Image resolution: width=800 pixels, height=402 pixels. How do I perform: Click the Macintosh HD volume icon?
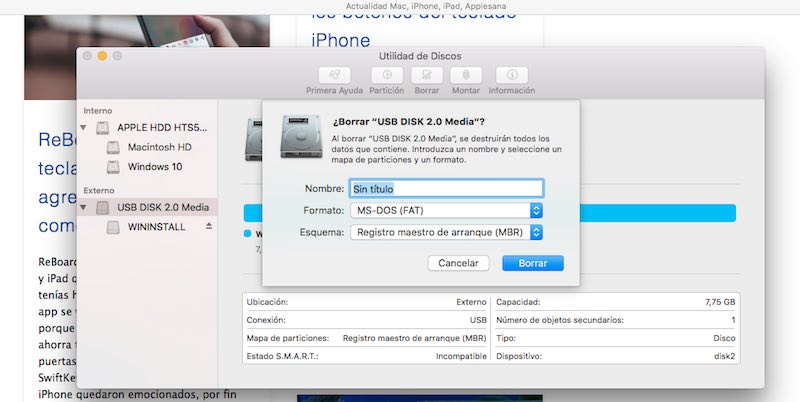click(x=113, y=147)
